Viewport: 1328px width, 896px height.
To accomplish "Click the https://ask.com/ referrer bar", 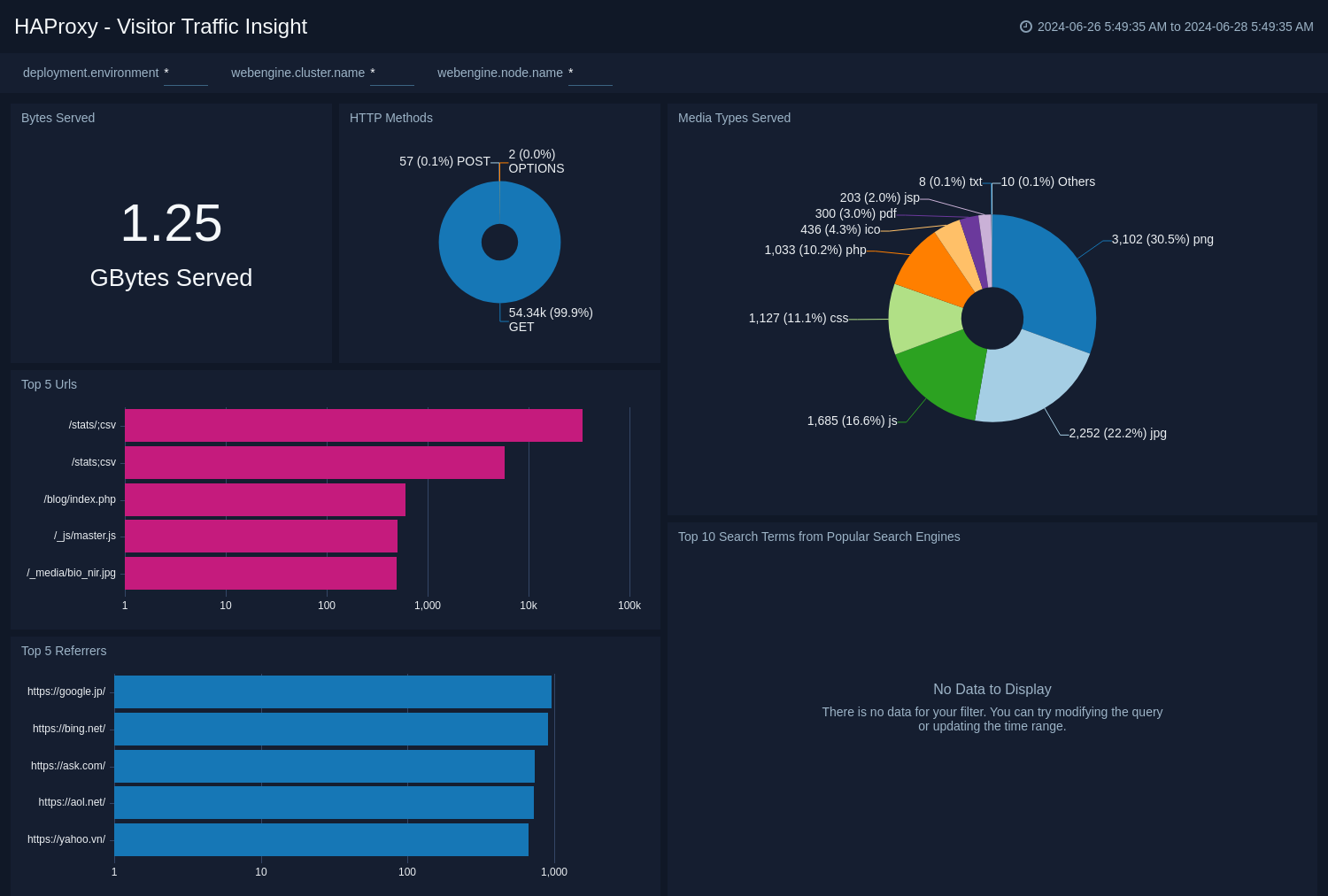I will pos(324,766).
